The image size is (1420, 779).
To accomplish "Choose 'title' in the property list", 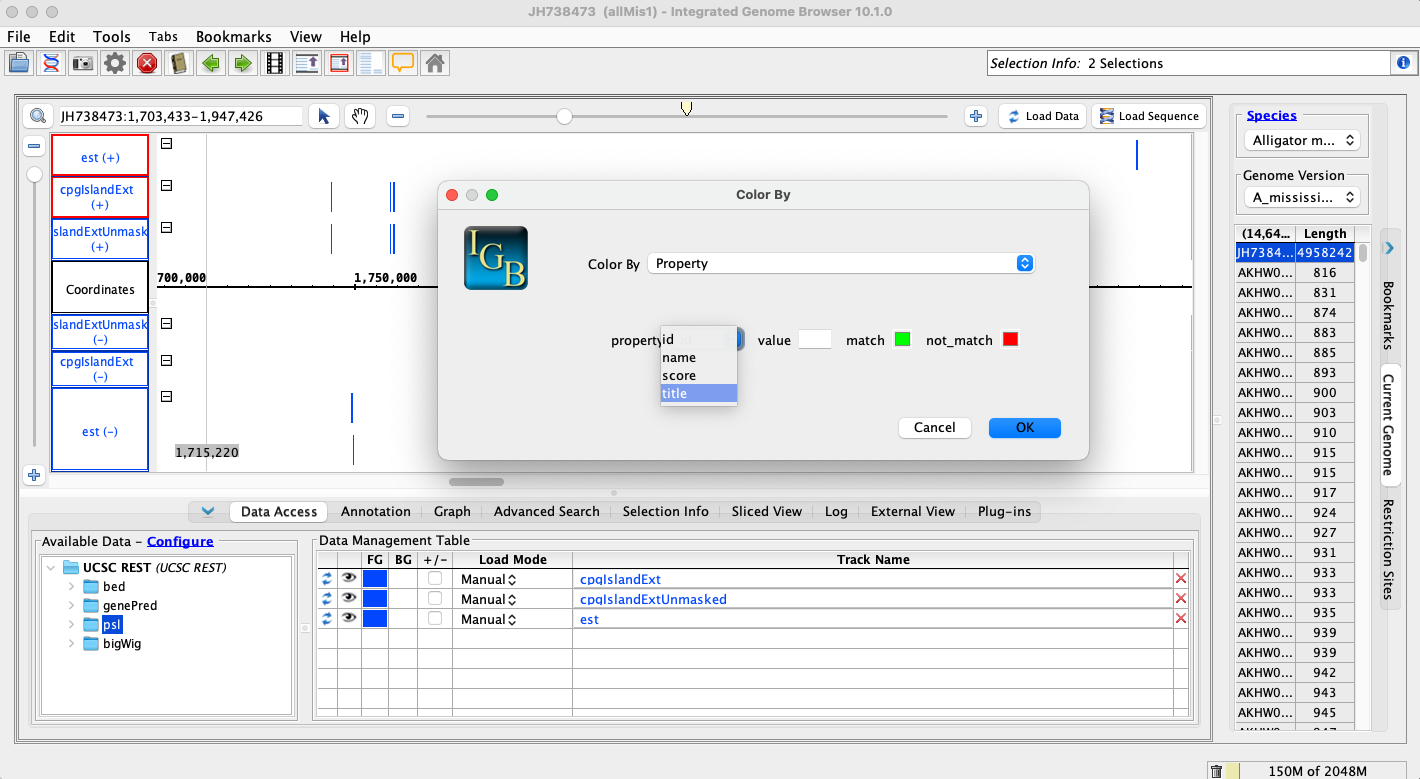I will point(698,394).
